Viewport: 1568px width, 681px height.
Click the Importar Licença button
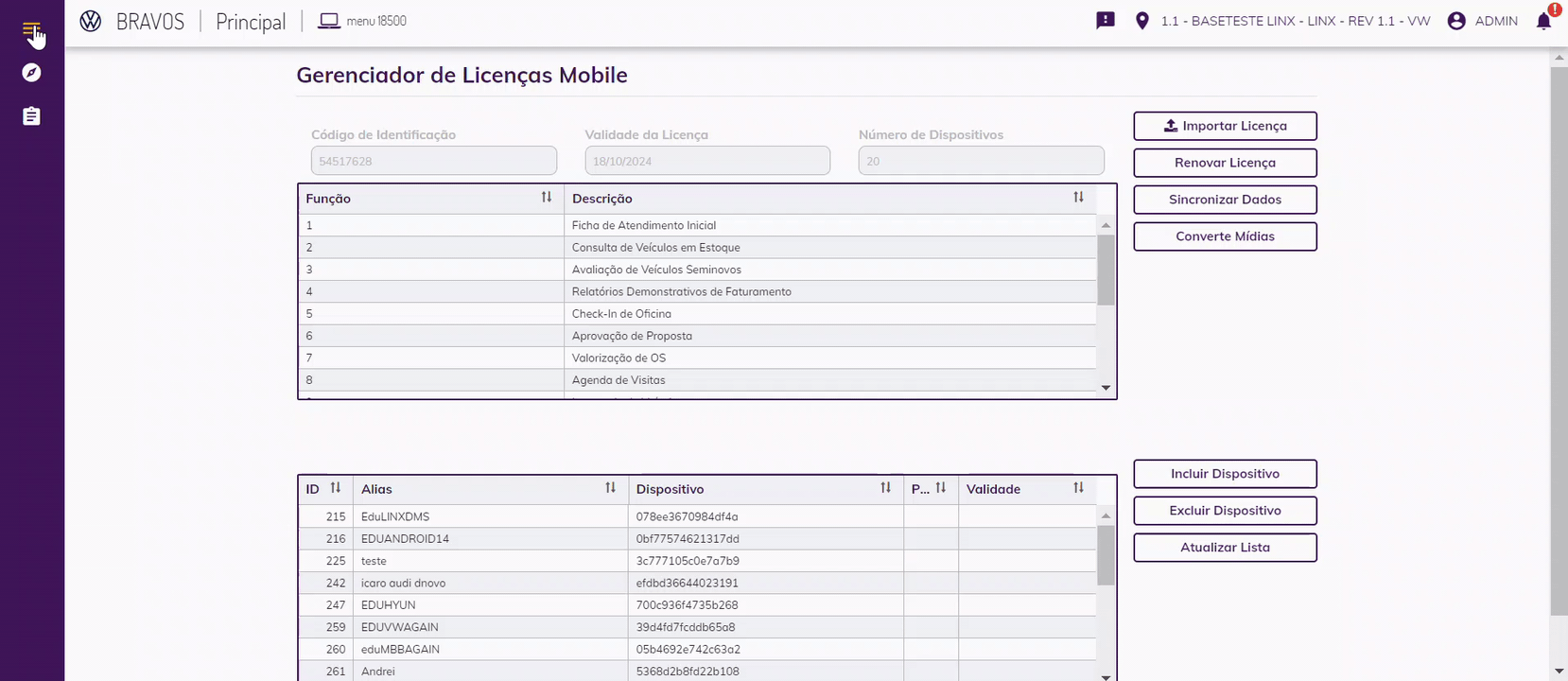coord(1225,126)
